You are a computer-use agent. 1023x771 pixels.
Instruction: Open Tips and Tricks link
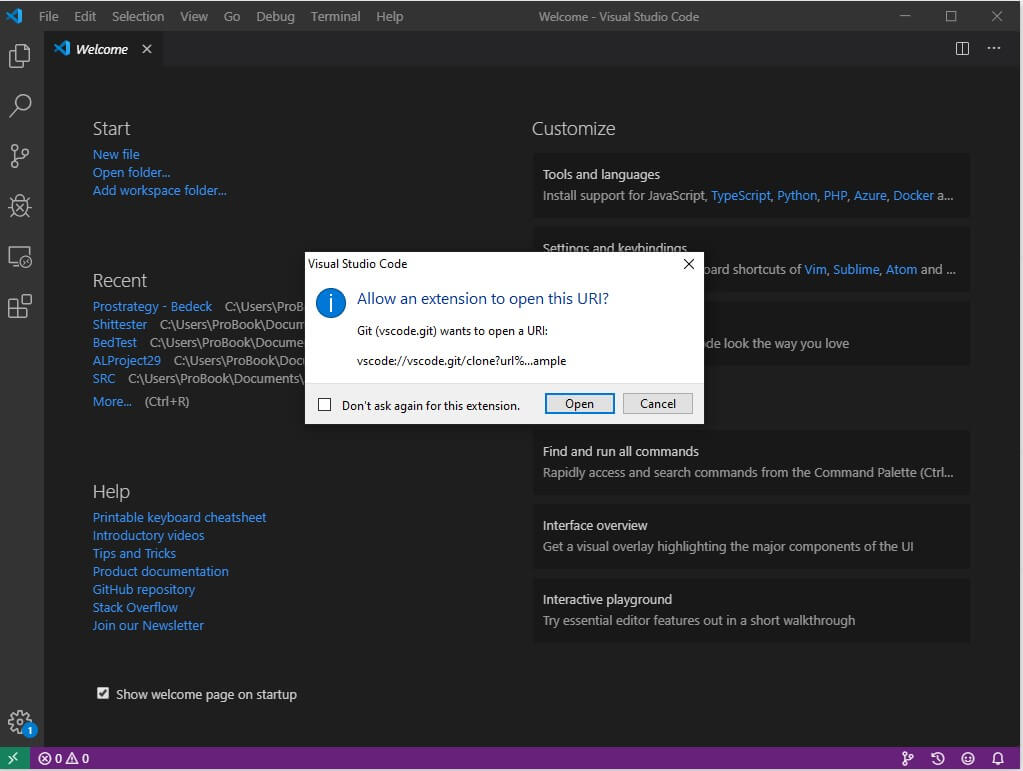pyautogui.click(x=134, y=553)
